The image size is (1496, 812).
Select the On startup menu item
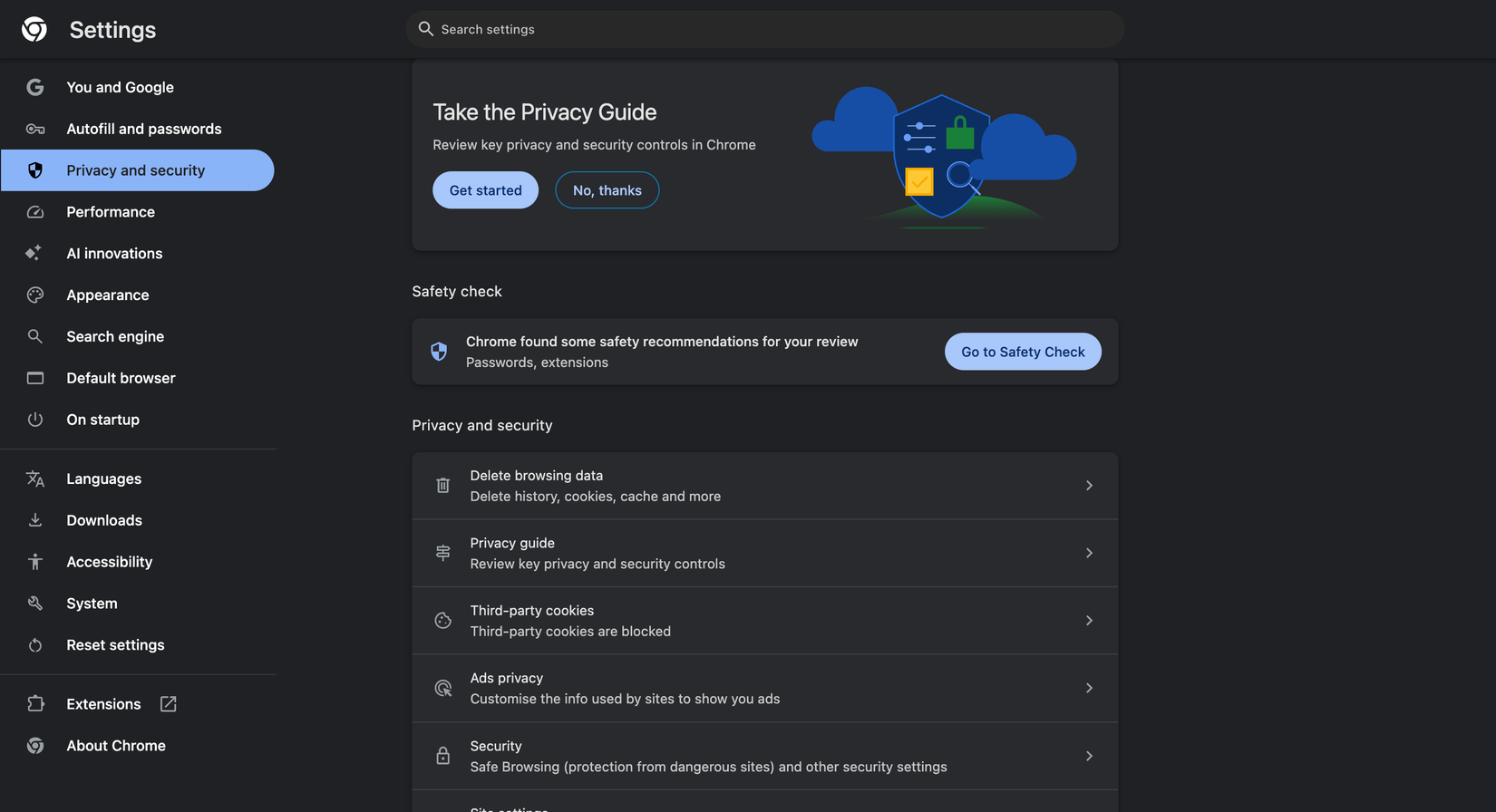[x=102, y=419]
